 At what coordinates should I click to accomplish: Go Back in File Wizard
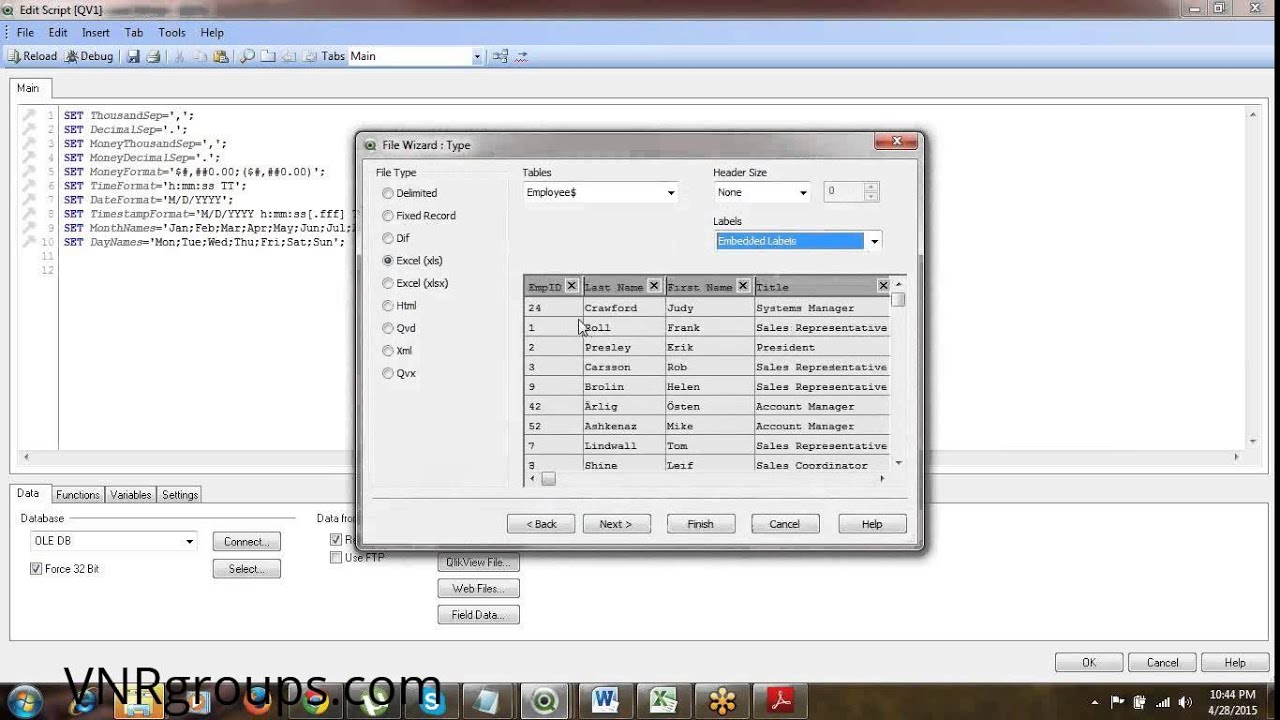point(541,524)
